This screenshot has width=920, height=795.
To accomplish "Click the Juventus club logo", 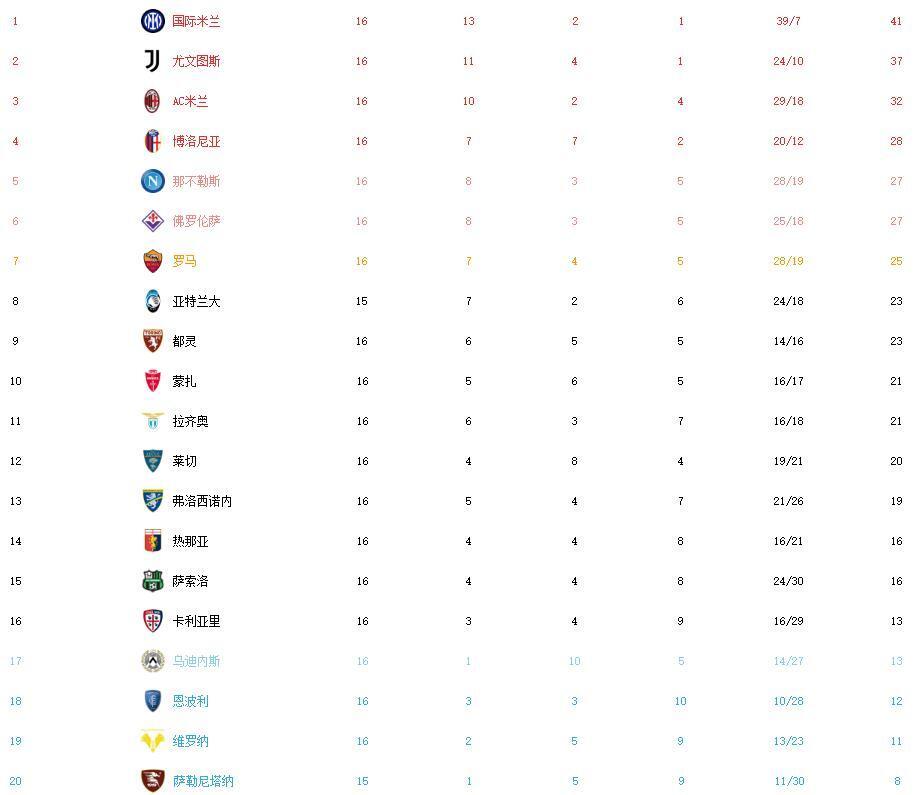I will click(153, 61).
